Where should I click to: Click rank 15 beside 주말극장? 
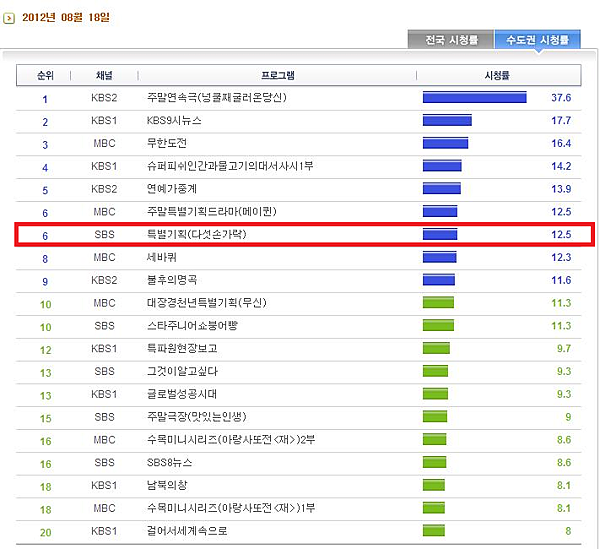coord(46,418)
